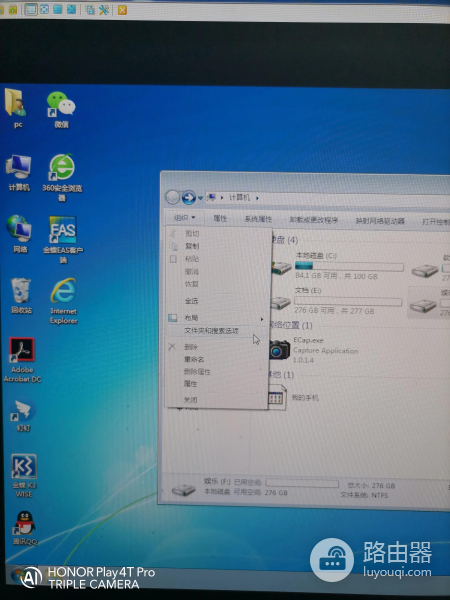Collapse the 组织 dropdown button
Image resolution: width=450 pixels, height=600 pixels.
click(x=185, y=218)
